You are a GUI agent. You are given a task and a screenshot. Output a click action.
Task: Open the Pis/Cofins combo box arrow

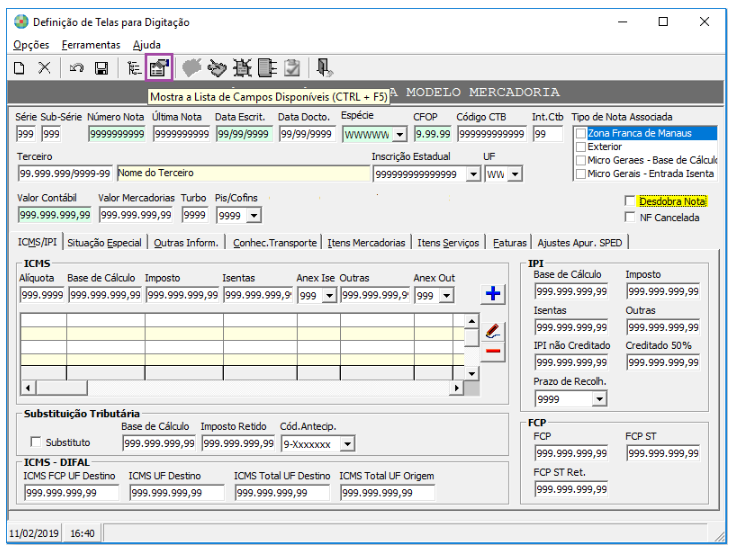(254, 216)
